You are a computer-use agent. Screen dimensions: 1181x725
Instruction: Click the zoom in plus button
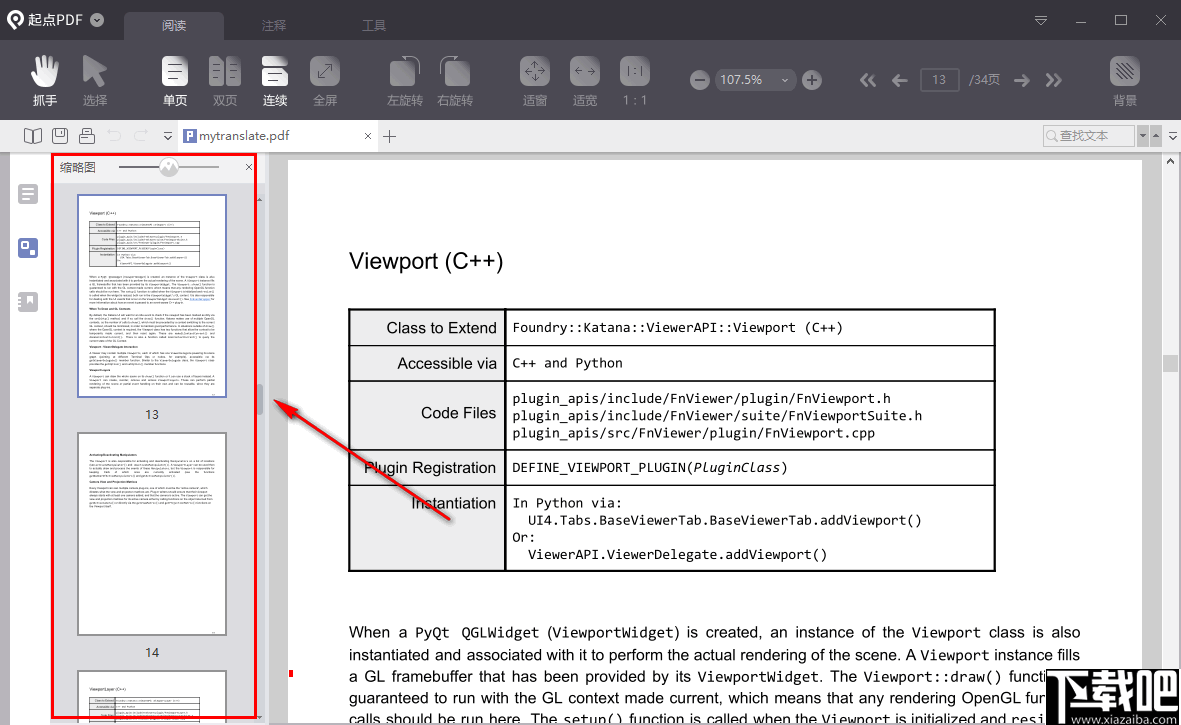point(812,80)
